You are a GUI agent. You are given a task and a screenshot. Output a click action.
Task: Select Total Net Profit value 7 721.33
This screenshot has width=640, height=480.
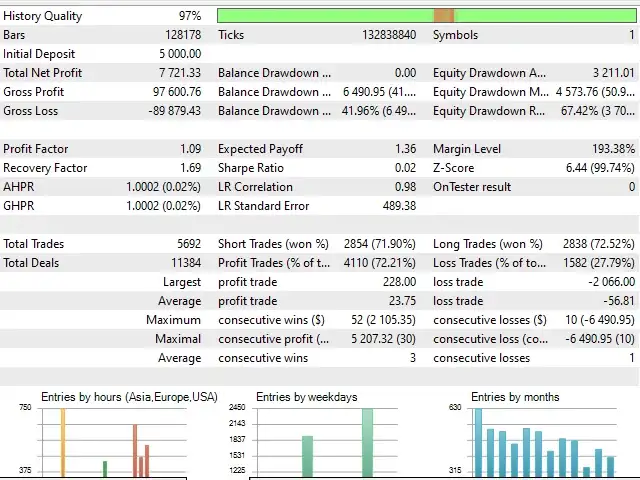tap(180, 73)
